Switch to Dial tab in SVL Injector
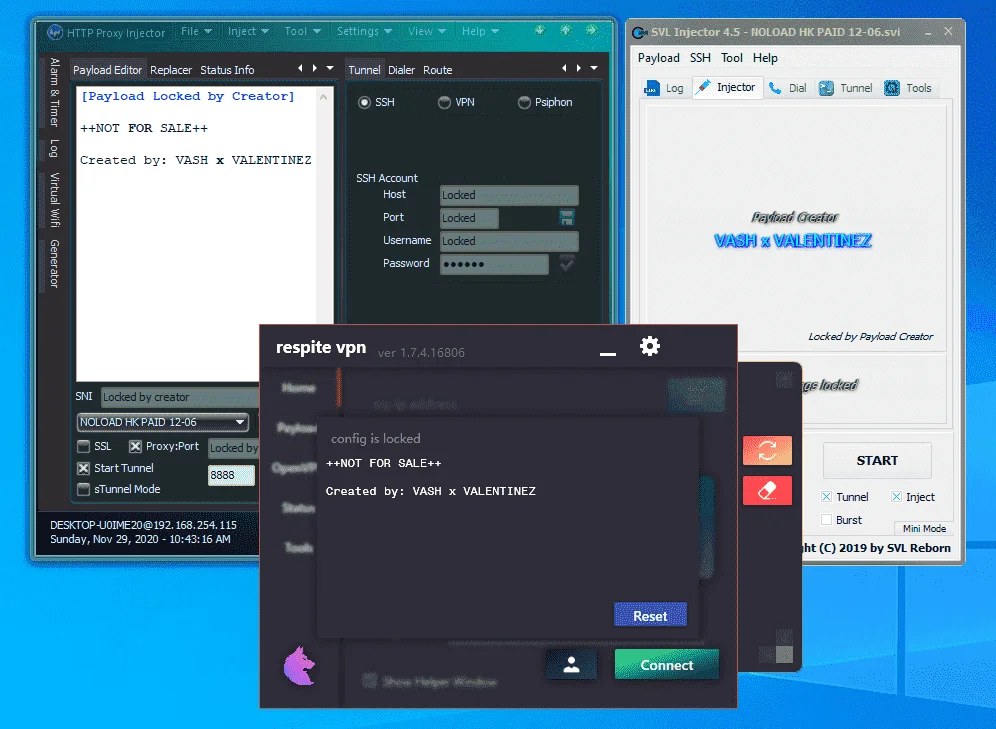Screen dimensions: 996x729 click(788, 88)
